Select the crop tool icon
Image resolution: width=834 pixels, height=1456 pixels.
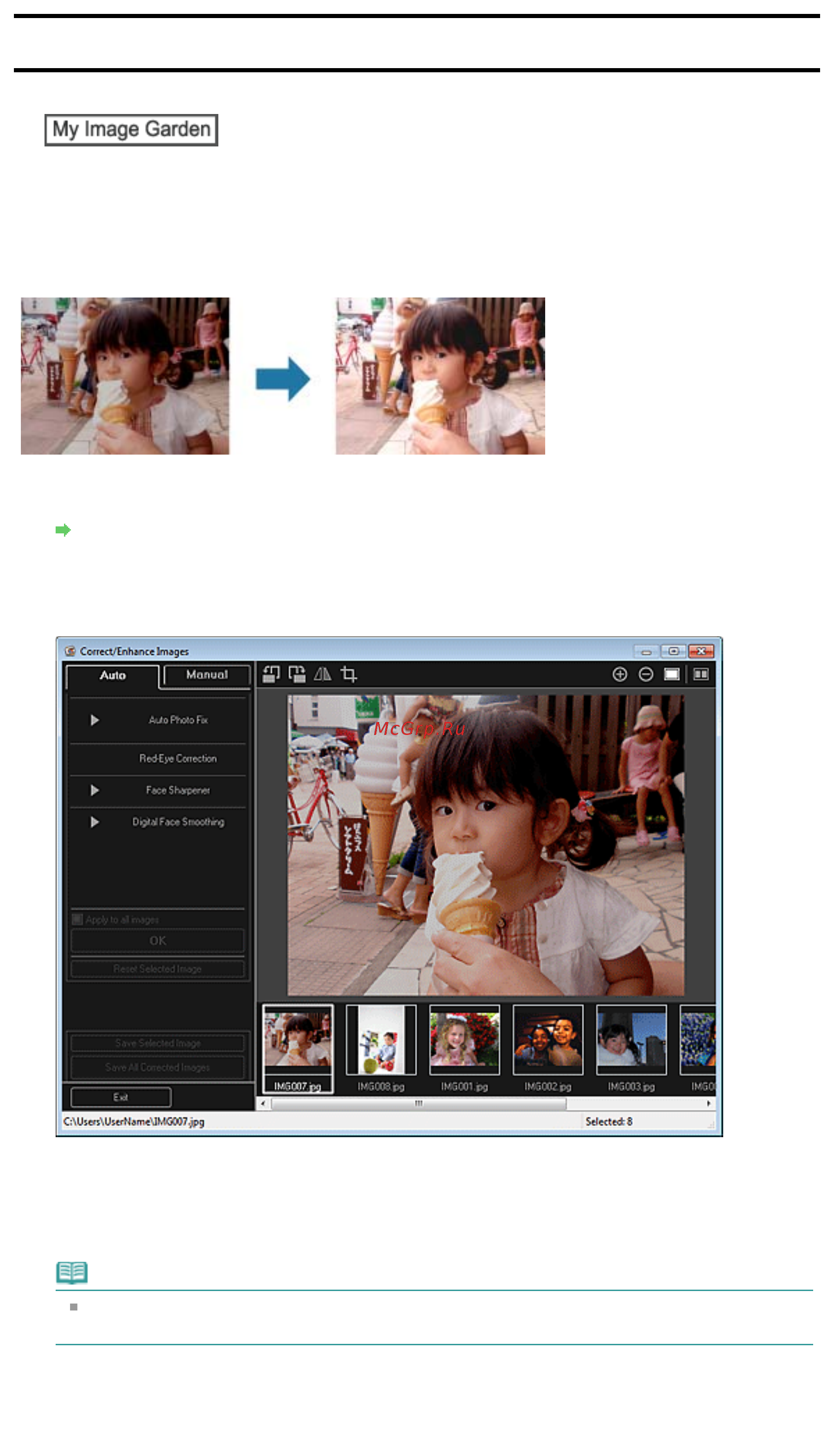pos(348,674)
